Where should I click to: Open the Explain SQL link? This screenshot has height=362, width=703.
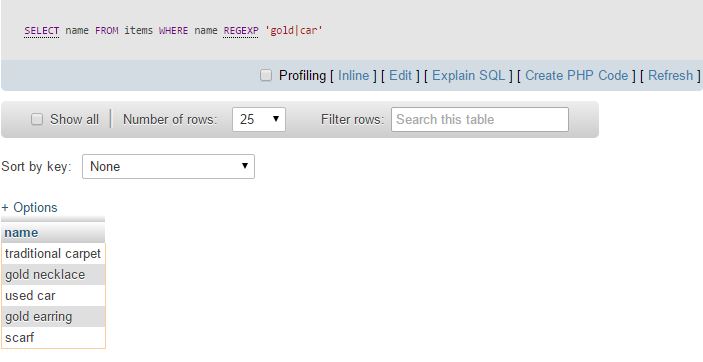(468, 75)
